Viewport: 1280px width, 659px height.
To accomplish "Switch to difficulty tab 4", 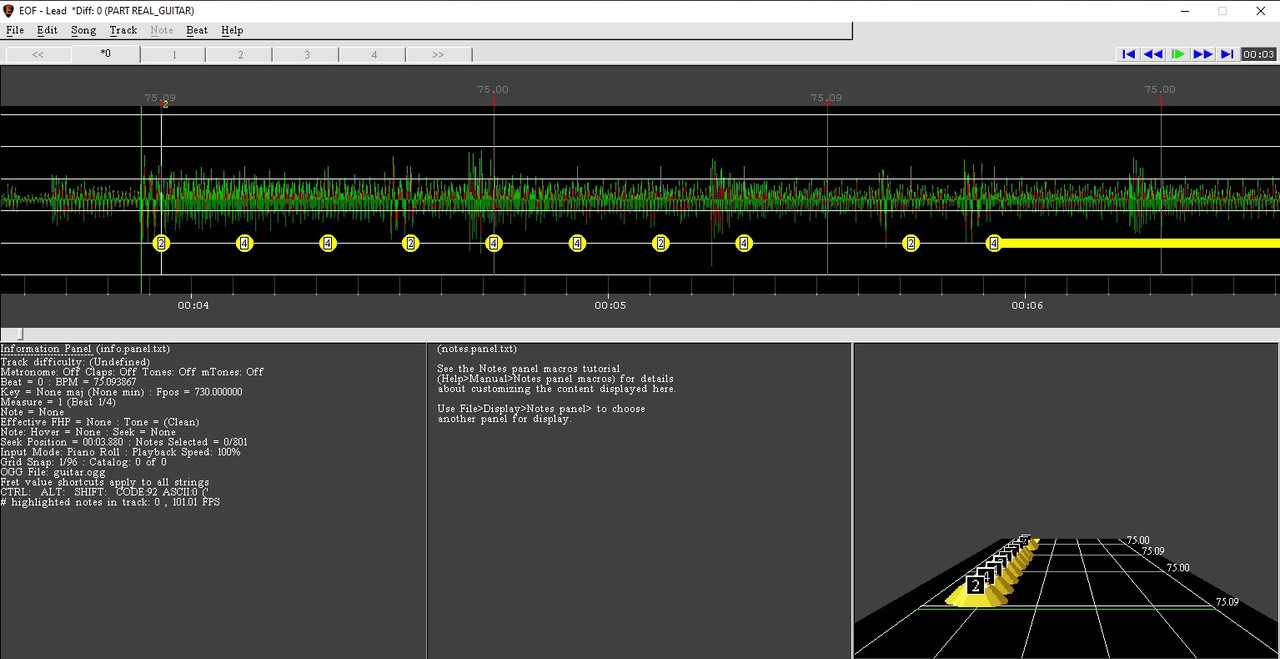I will coord(374,54).
